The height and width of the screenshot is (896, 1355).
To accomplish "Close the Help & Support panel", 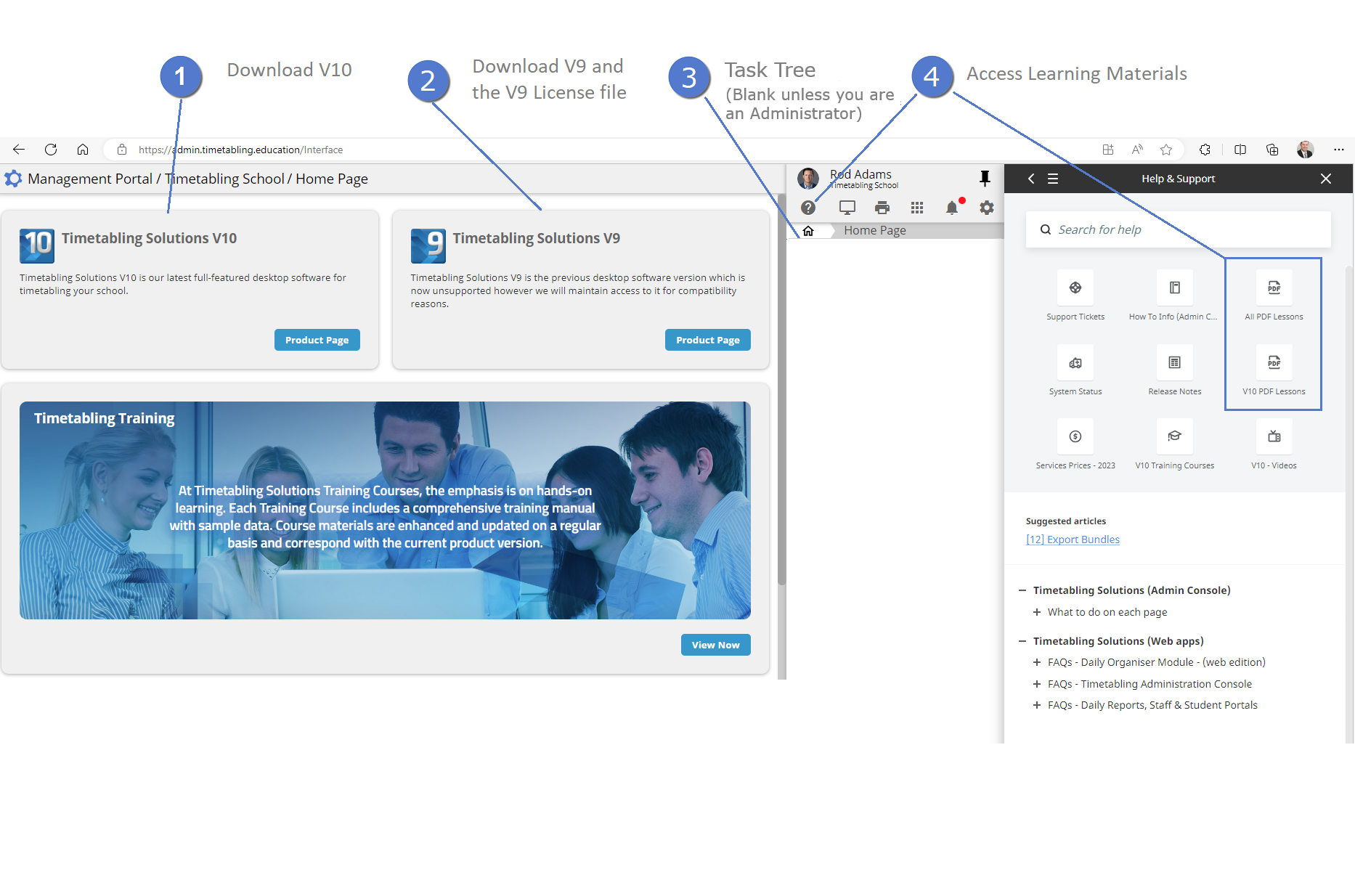I will pos(1326,179).
